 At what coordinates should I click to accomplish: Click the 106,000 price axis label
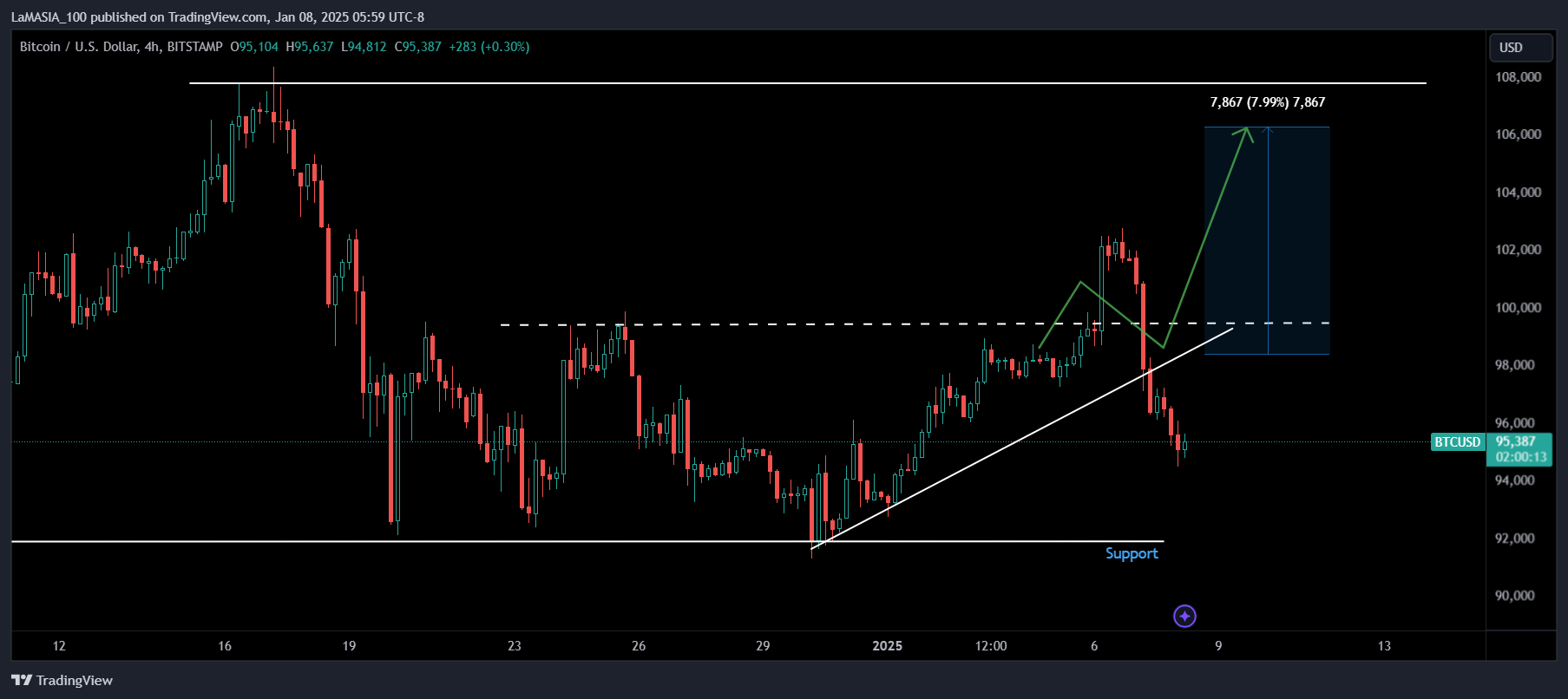1518,134
